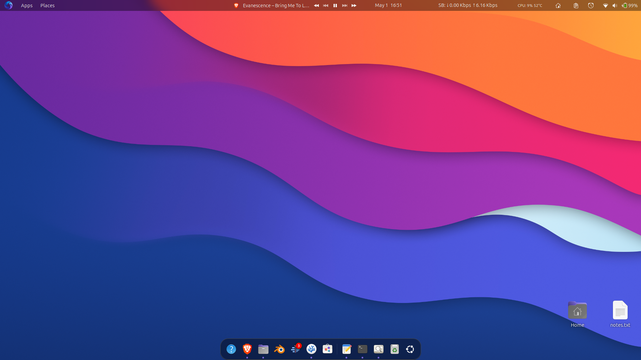The height and width of the screenshot is (360, 641).
Task: Open the Wi-Fi network indicator
Action: point(605,5)
